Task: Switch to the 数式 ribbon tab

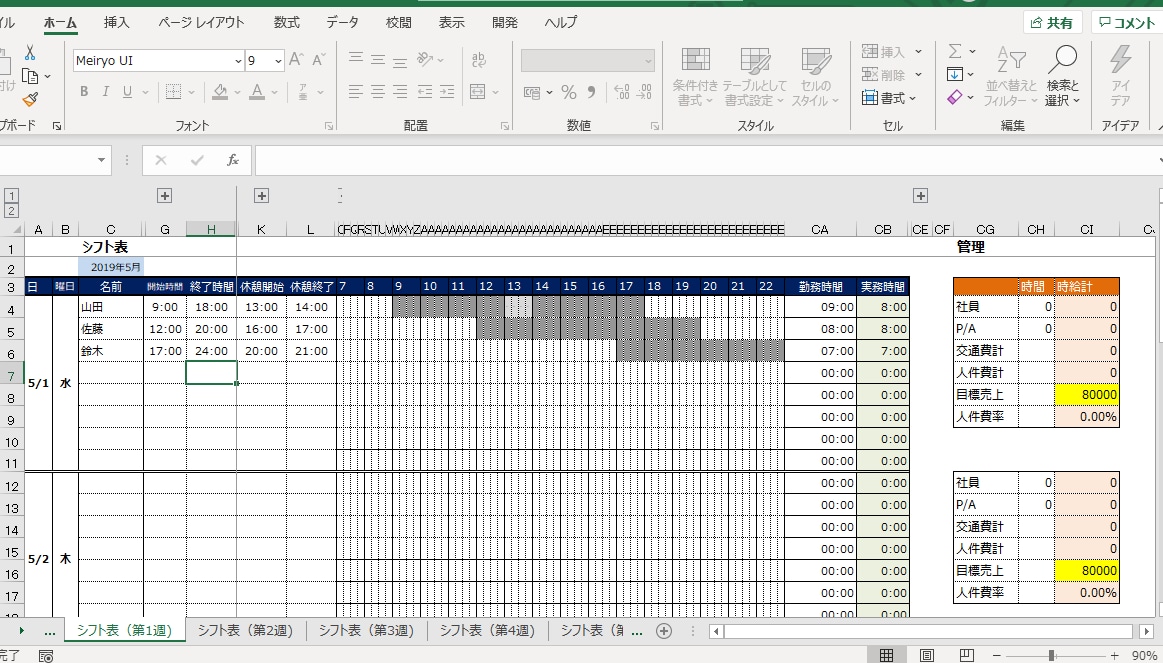Action: (x=286, y=22)
